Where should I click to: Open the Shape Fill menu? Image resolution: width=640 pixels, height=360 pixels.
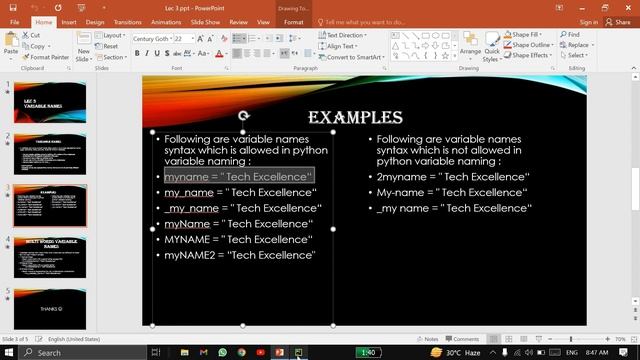coord(523,35)
